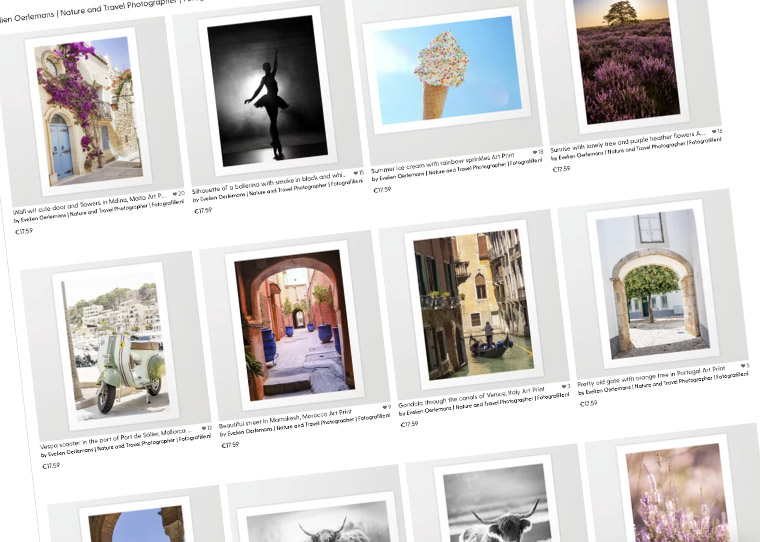
Task: Open title 'Gondola through the canals of Venice'
Action: coord(472,398)
